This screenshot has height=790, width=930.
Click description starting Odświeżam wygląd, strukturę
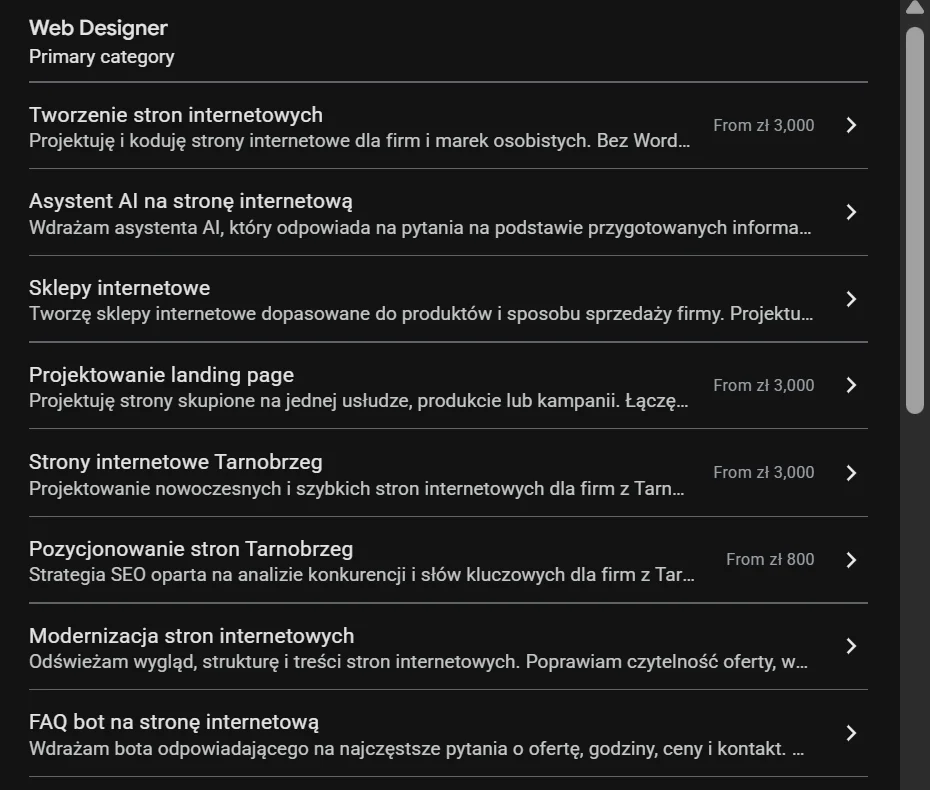click(x=418, y=662)
